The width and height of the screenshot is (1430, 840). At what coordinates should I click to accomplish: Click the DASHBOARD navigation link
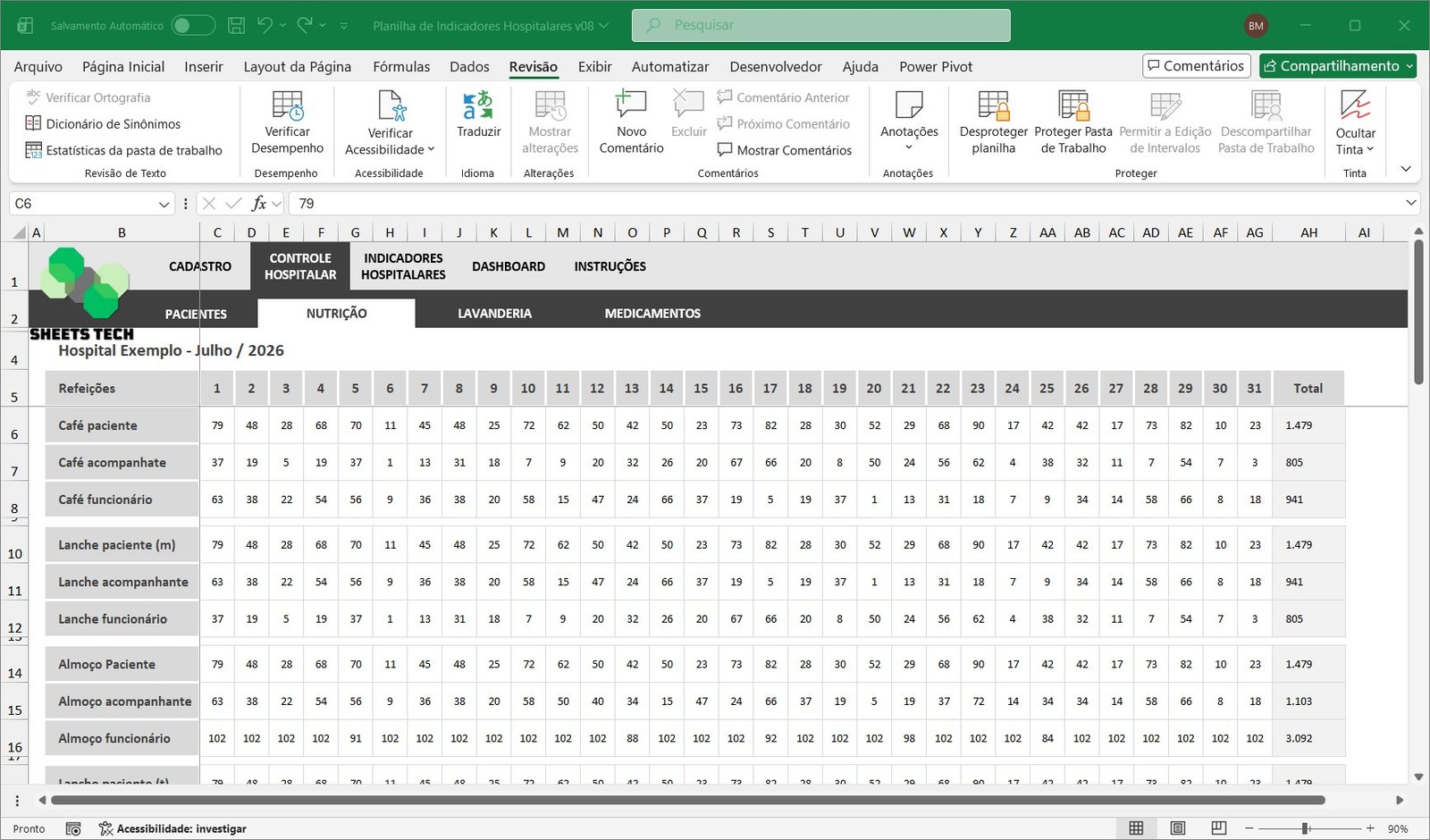(x=509, y=266)
